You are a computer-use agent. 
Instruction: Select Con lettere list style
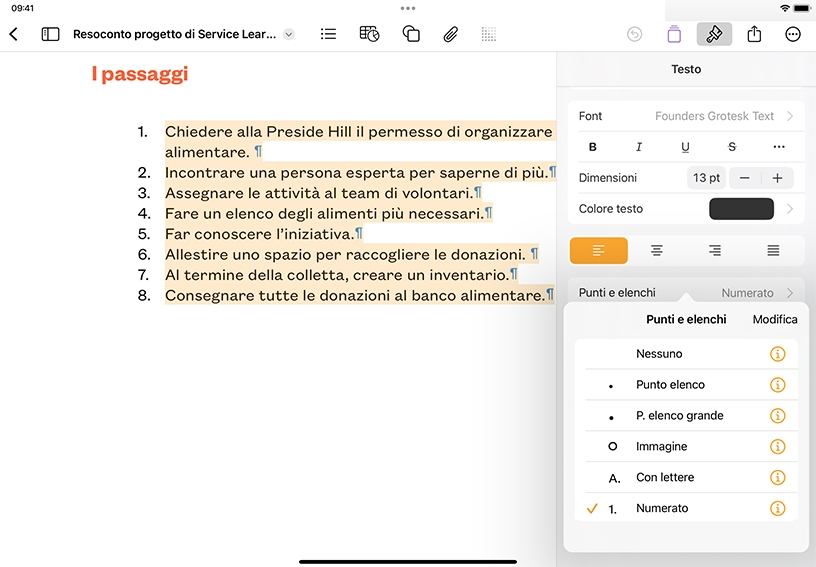point(686,478)
